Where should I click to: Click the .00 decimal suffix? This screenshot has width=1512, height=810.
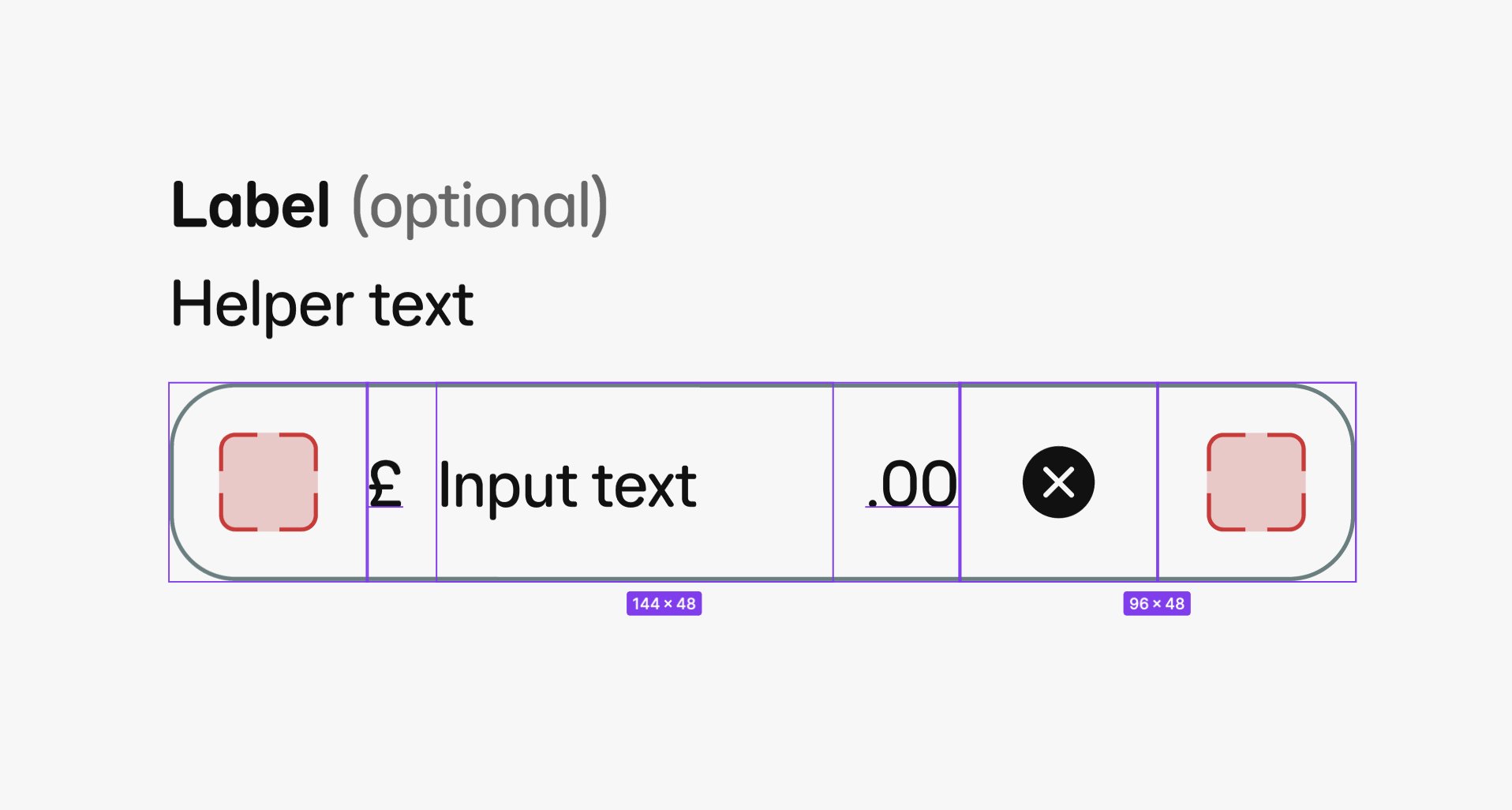pos(912,485)
